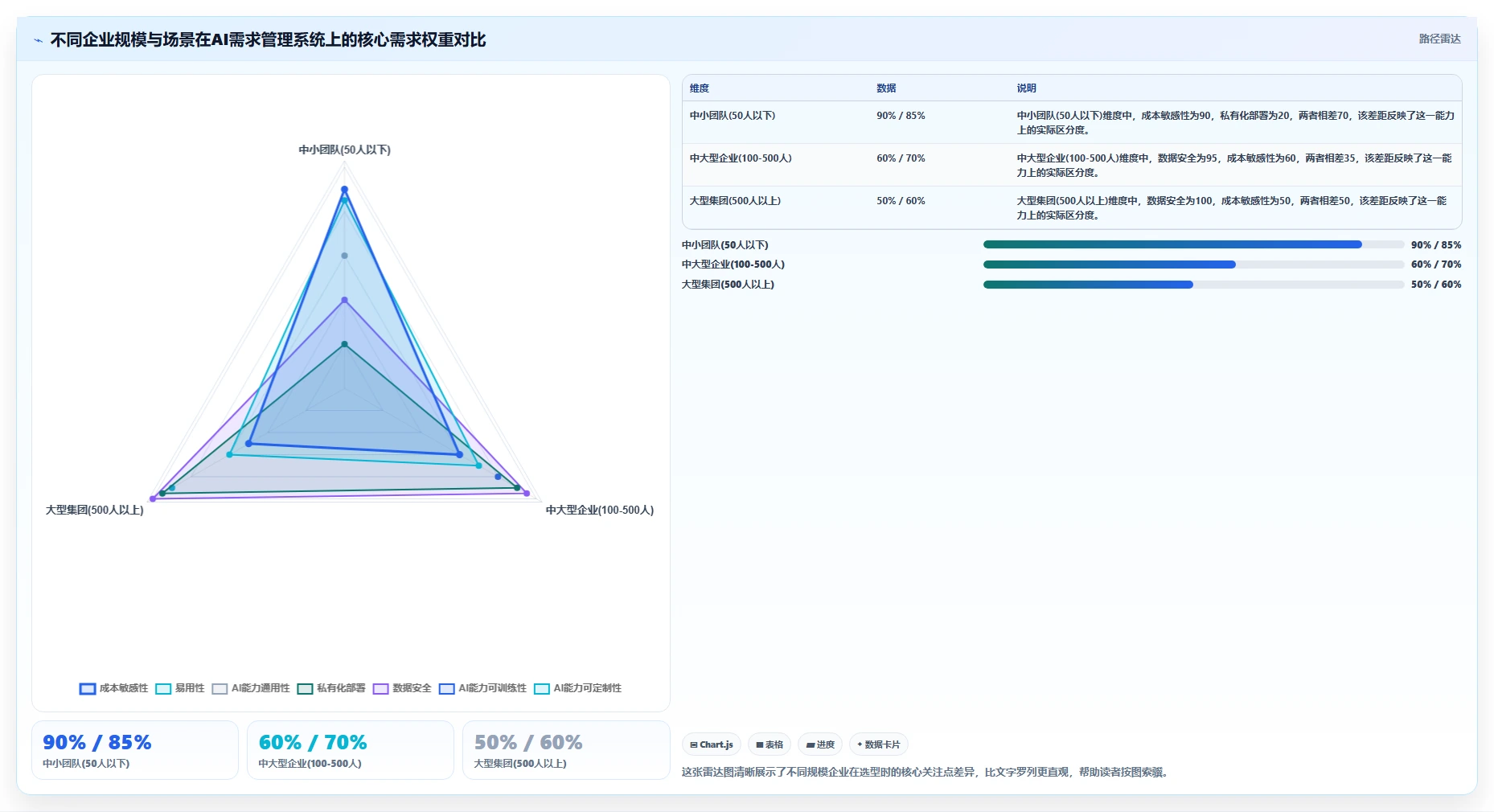
Task: Click the radar axis label 中小团队(50人以下)
Action: 344,150
